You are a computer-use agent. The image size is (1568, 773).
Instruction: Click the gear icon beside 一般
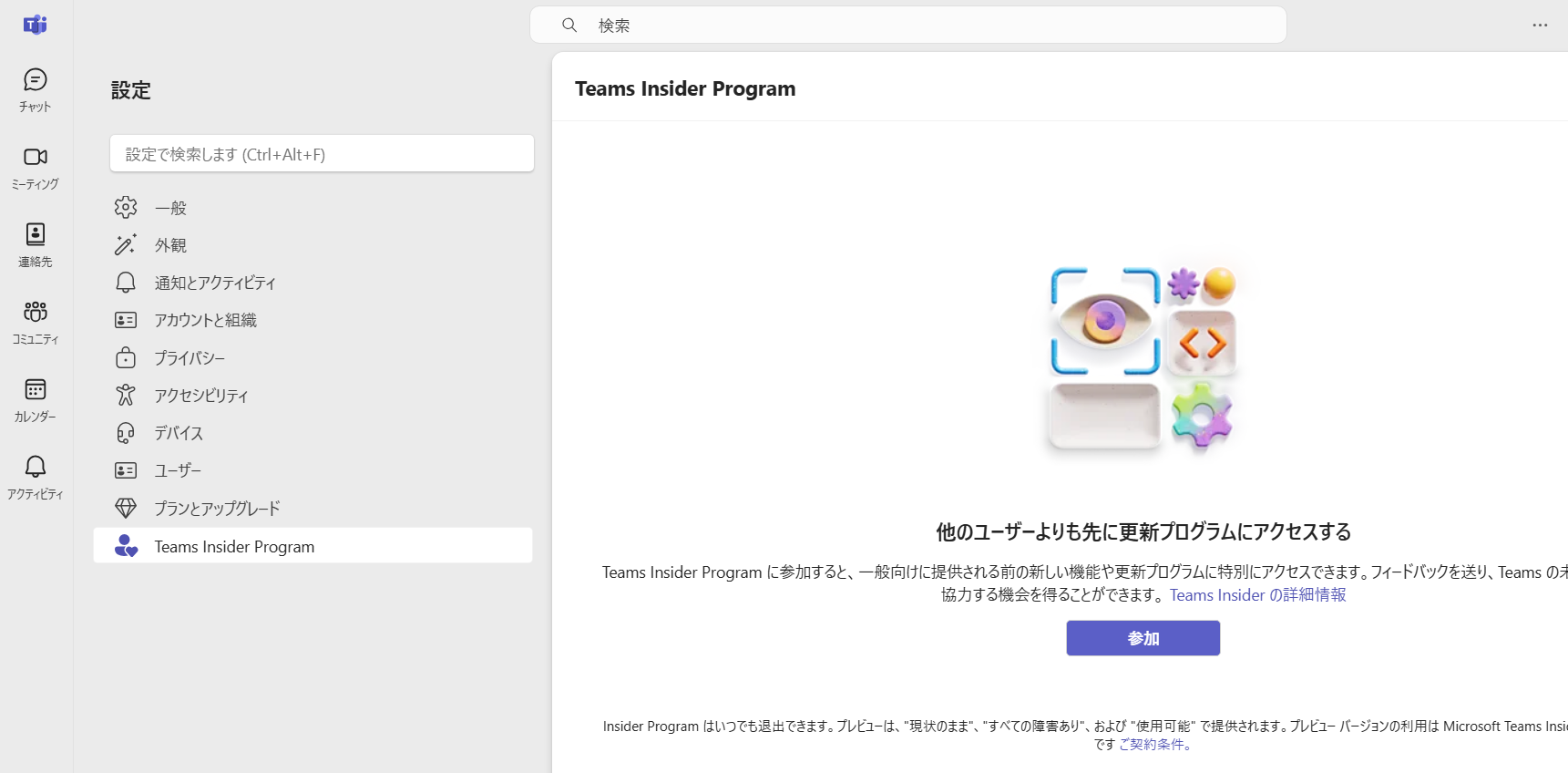126,207
